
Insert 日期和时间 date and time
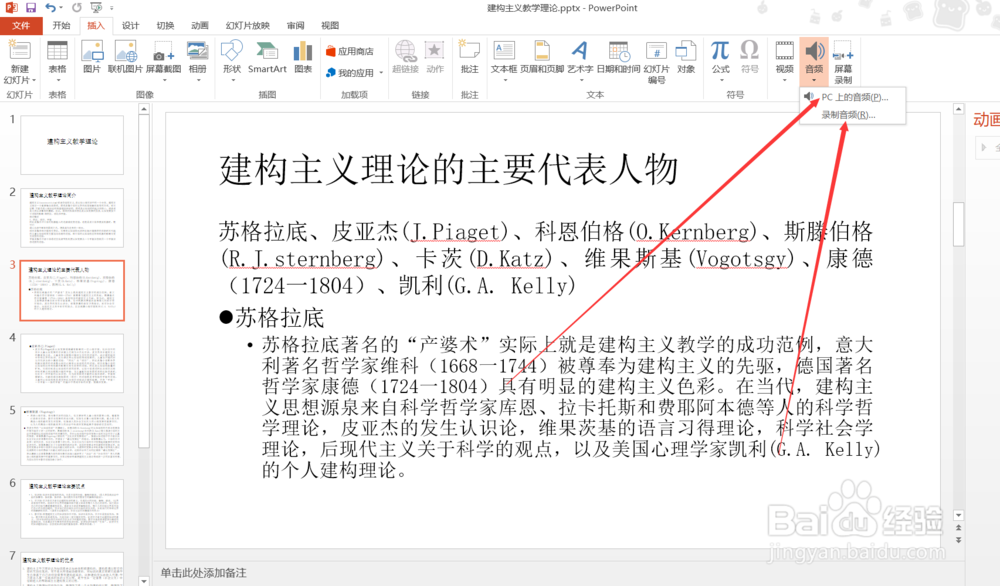click(618, 51)
